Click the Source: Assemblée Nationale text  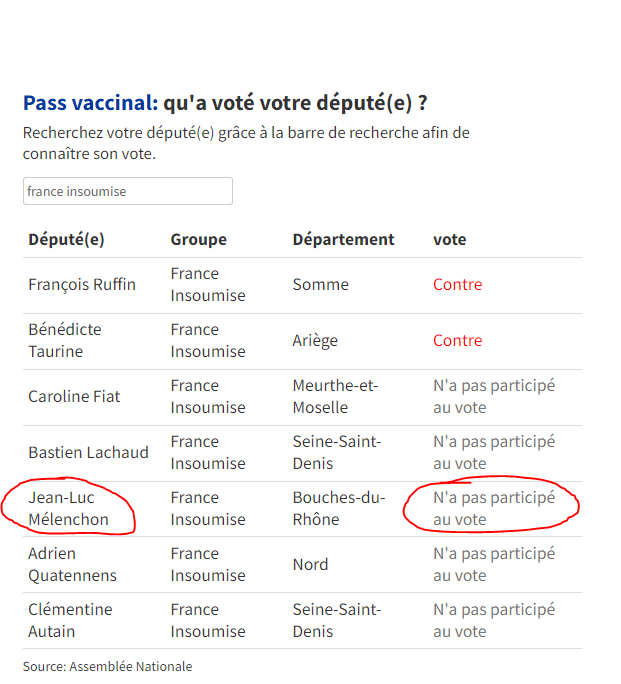point(107,666)
